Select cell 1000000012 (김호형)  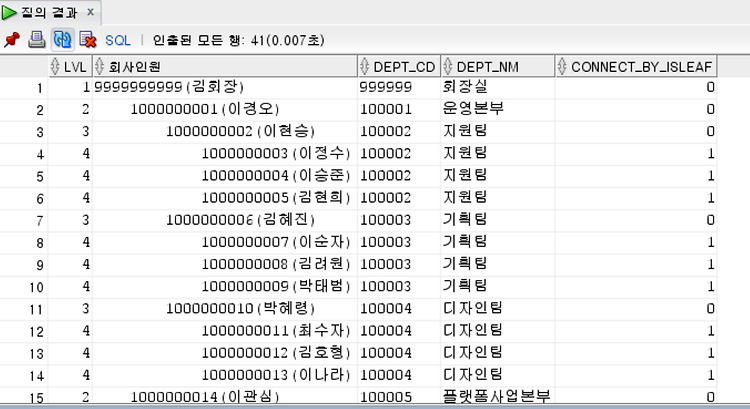(225, 353)
